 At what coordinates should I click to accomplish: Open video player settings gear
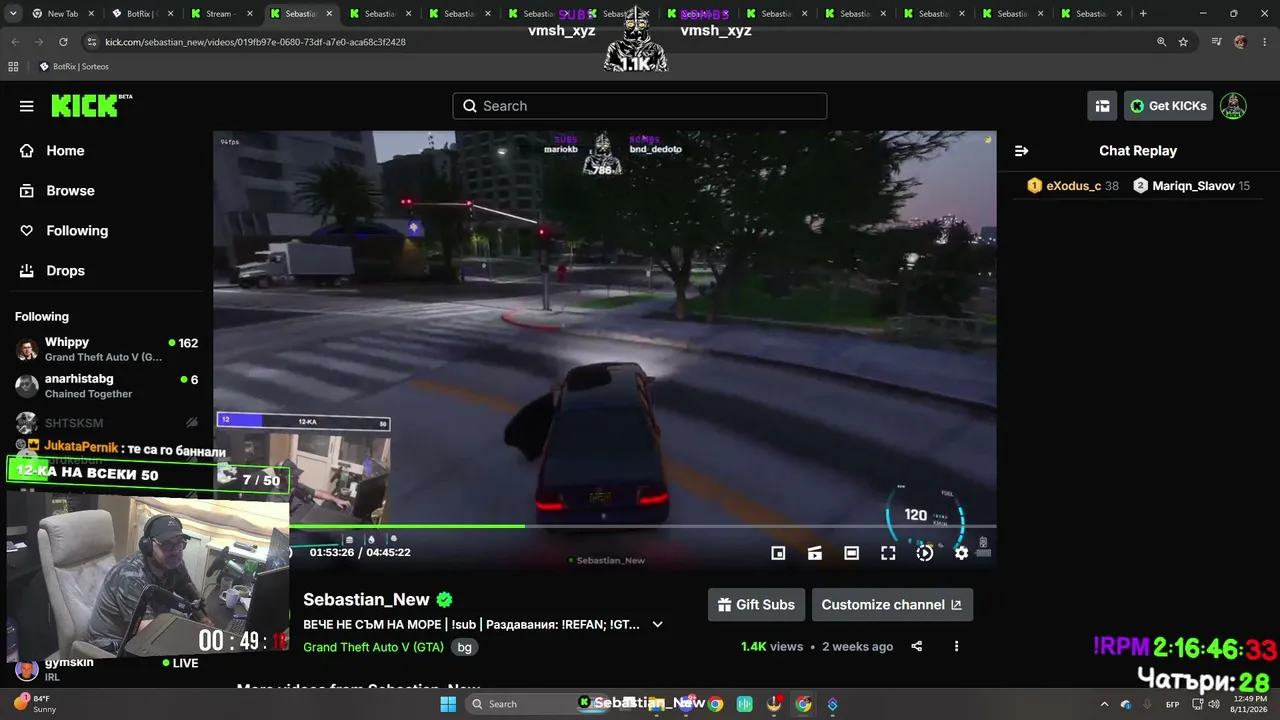coord(961,553)
